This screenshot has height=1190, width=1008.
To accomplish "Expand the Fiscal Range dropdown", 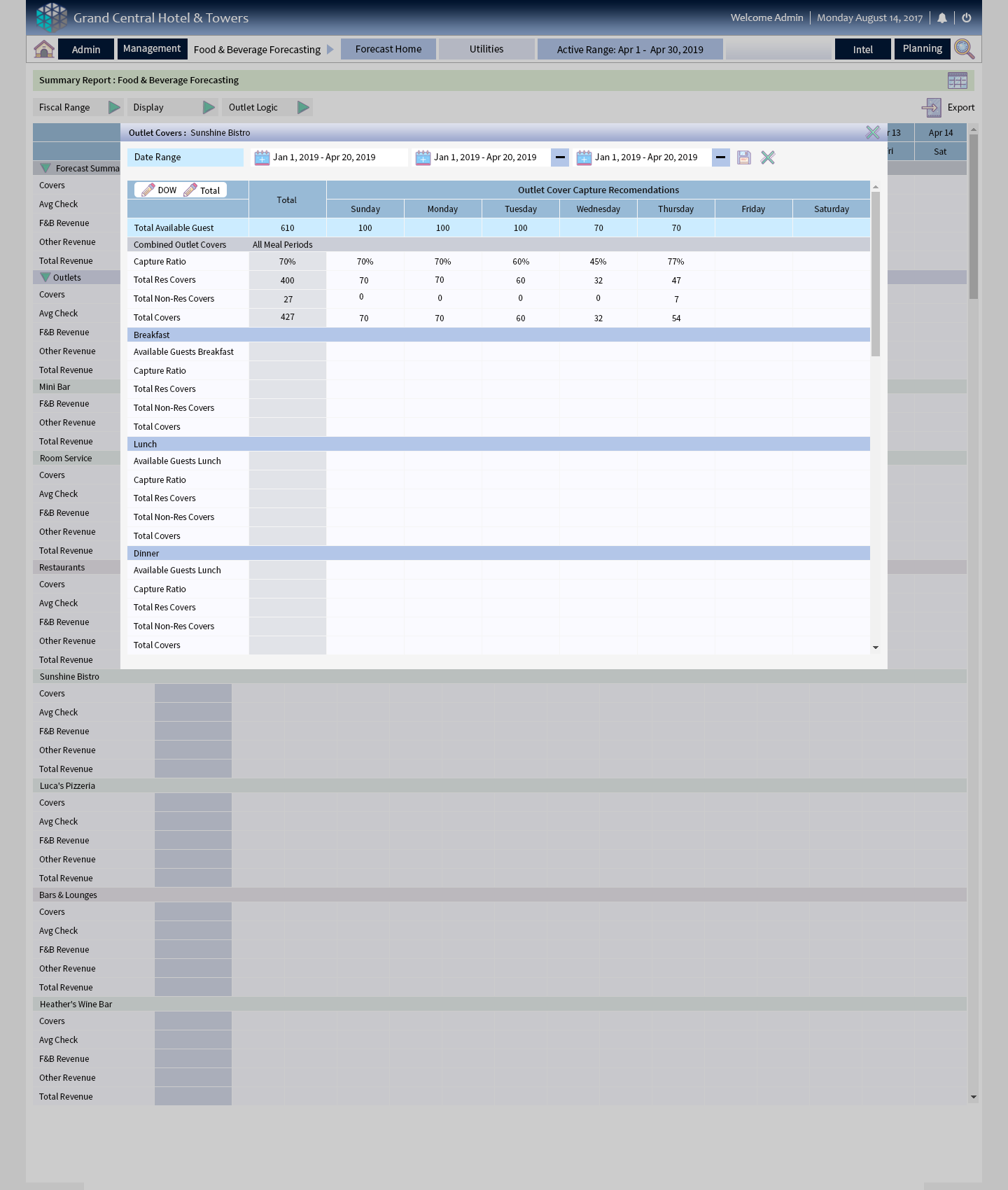I will point(114,108).
